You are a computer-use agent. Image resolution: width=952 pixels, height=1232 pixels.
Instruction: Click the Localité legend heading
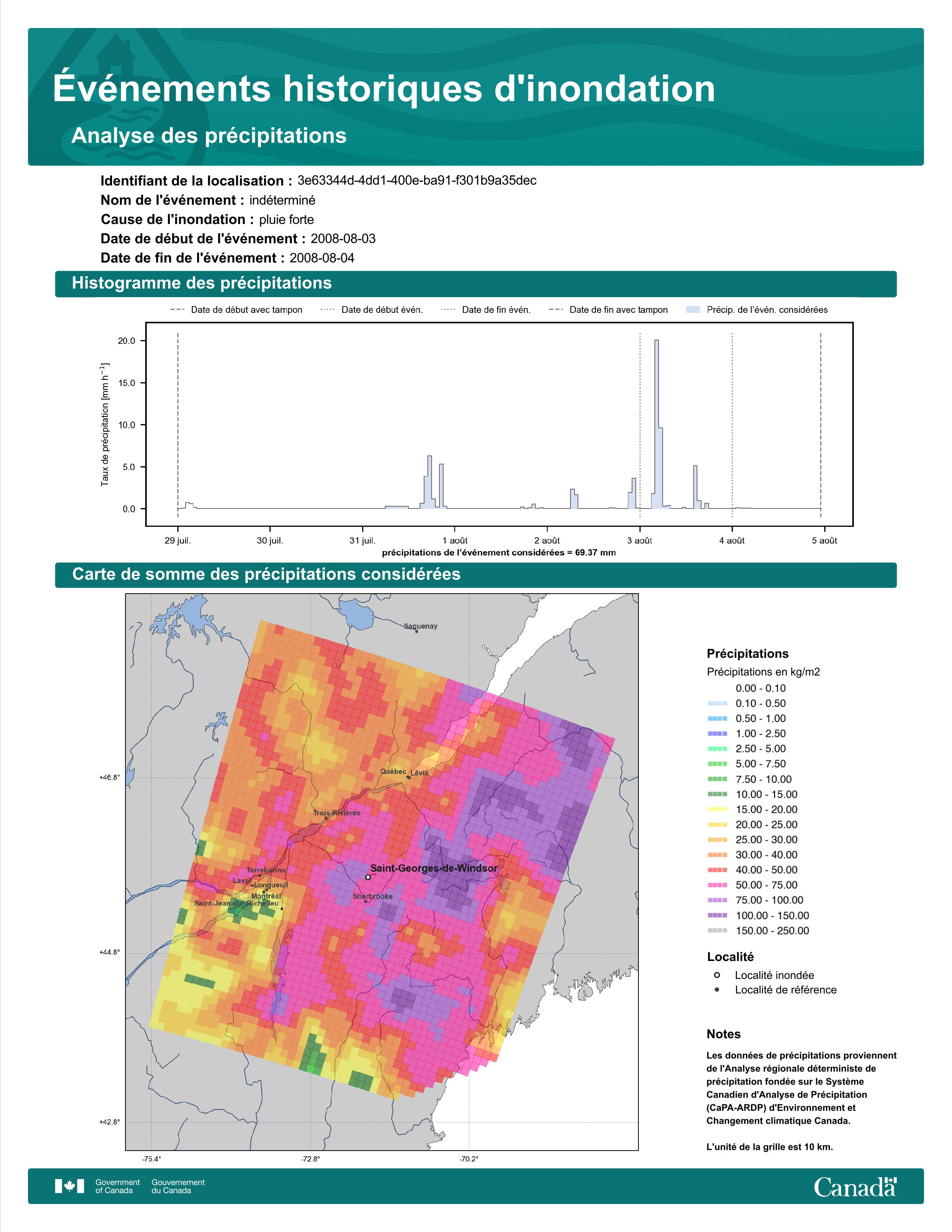[x=730, y=957]
